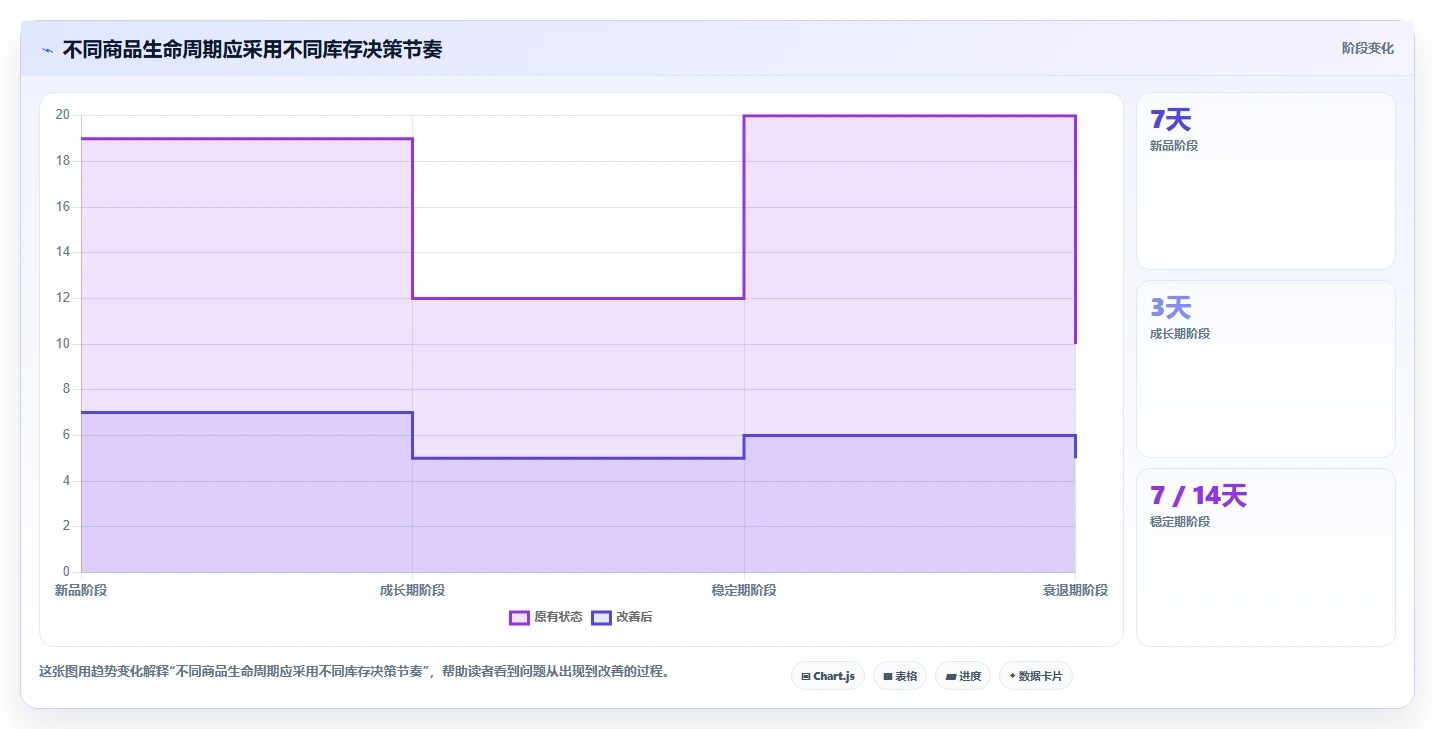Click the y-axis value 0

(66, 572)
